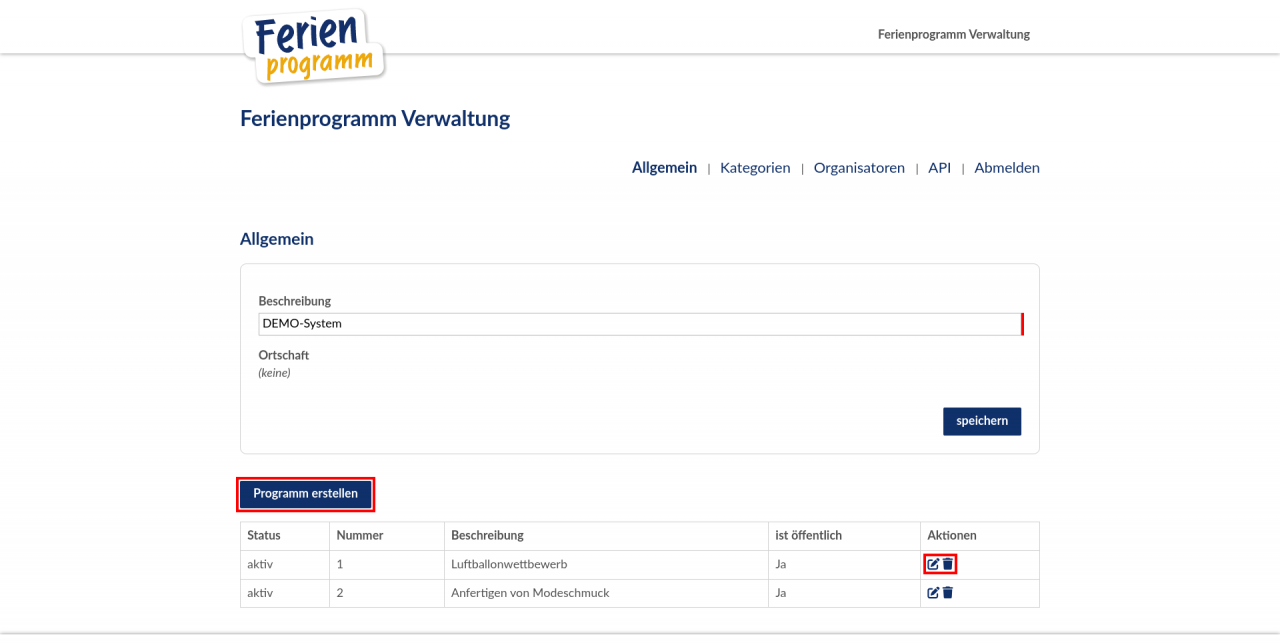1280x643 pixels.
Task: Create a program with Programm erstellen
Action: click(x=305, y=494)
